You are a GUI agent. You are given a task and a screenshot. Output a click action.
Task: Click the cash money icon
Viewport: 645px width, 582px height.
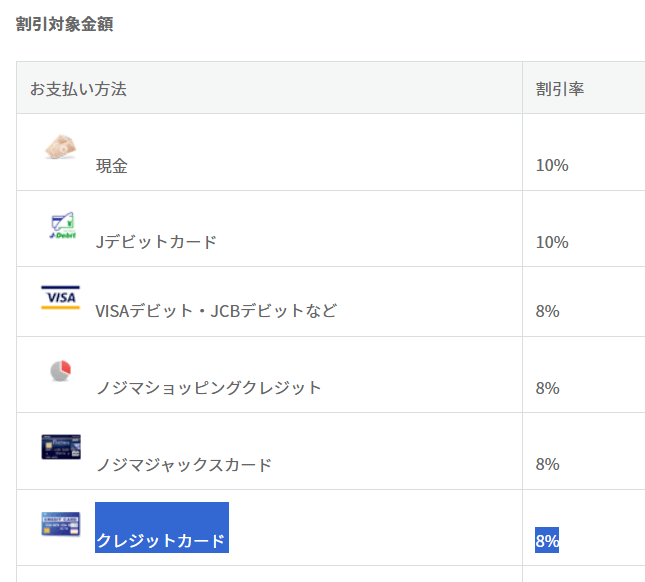tap(60, 146)
